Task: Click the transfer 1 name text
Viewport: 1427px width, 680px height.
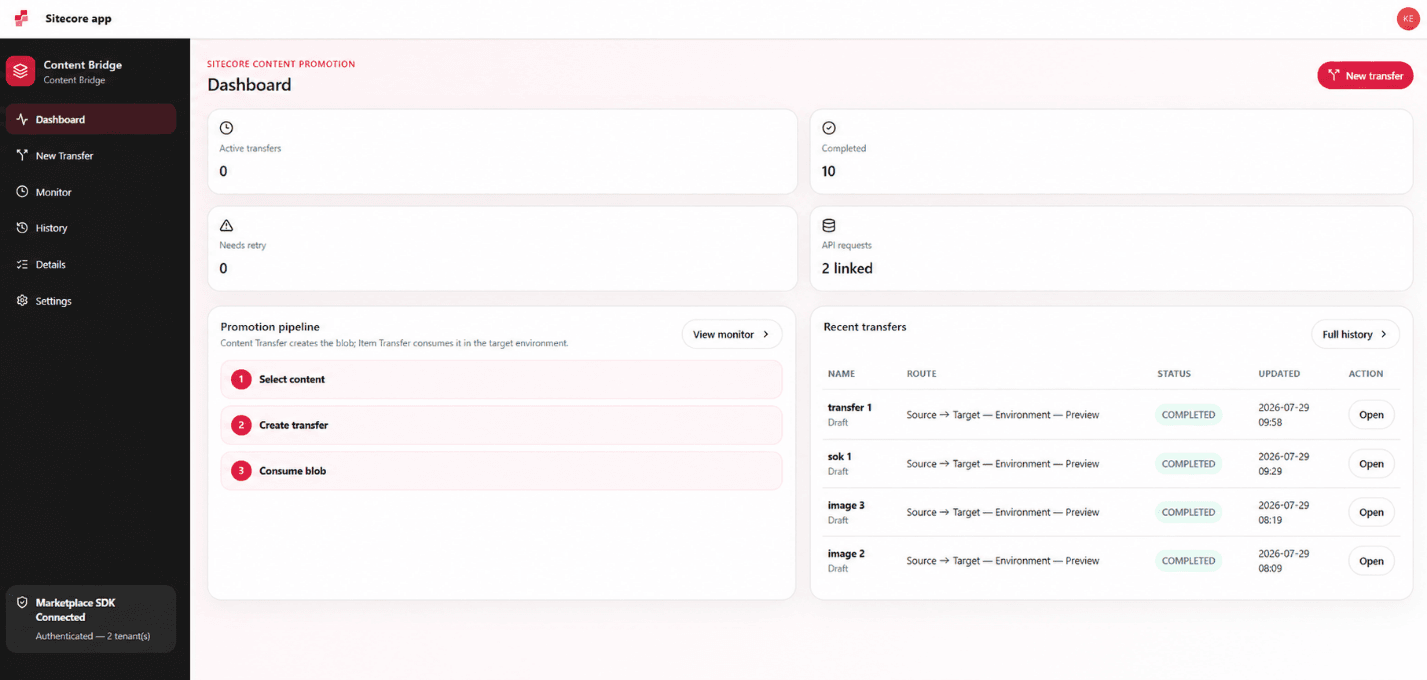Action: tap(849, 407)
